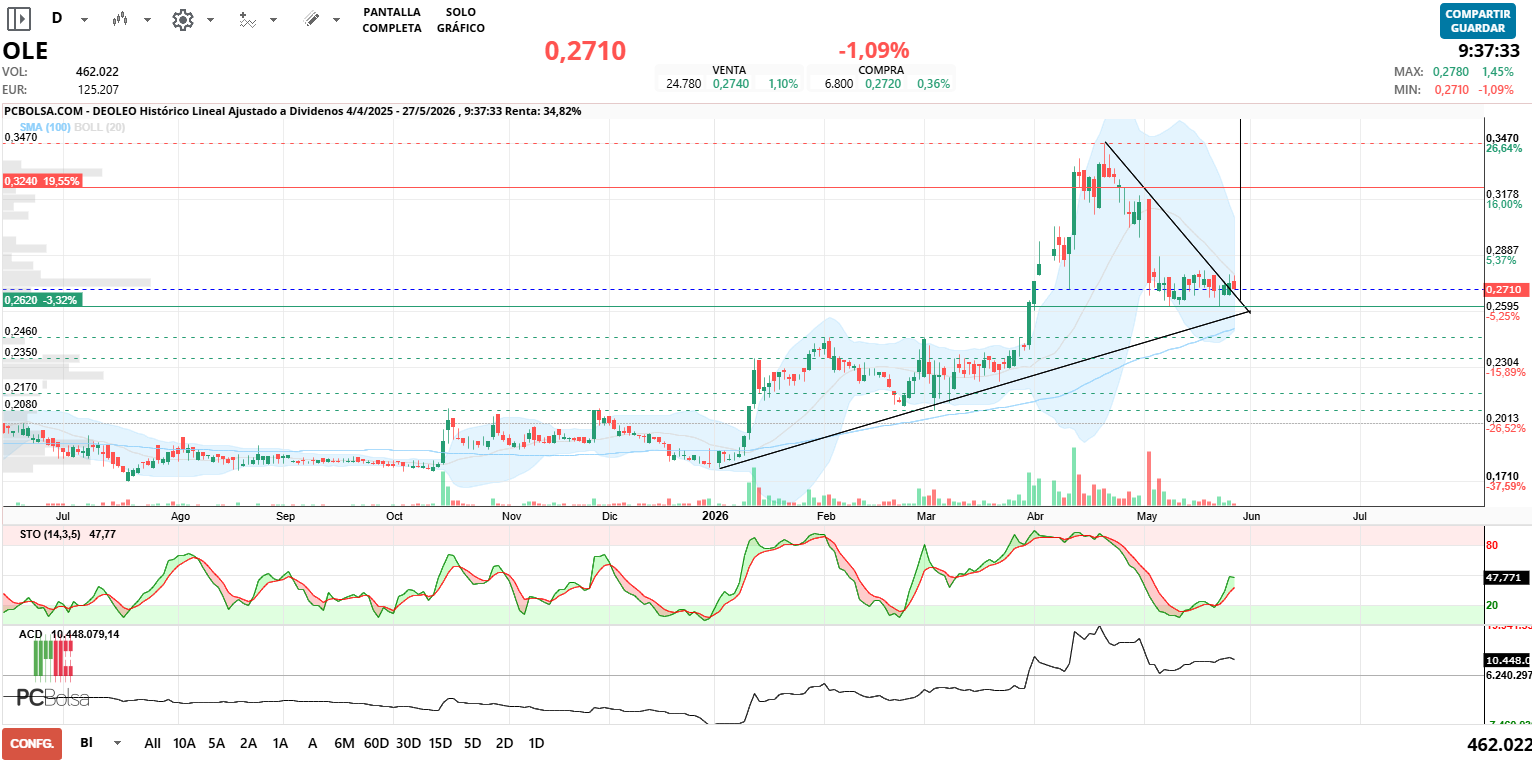Click the red 0,3240 19,55% price tag
1536x766 pixels.
[42, 182]
